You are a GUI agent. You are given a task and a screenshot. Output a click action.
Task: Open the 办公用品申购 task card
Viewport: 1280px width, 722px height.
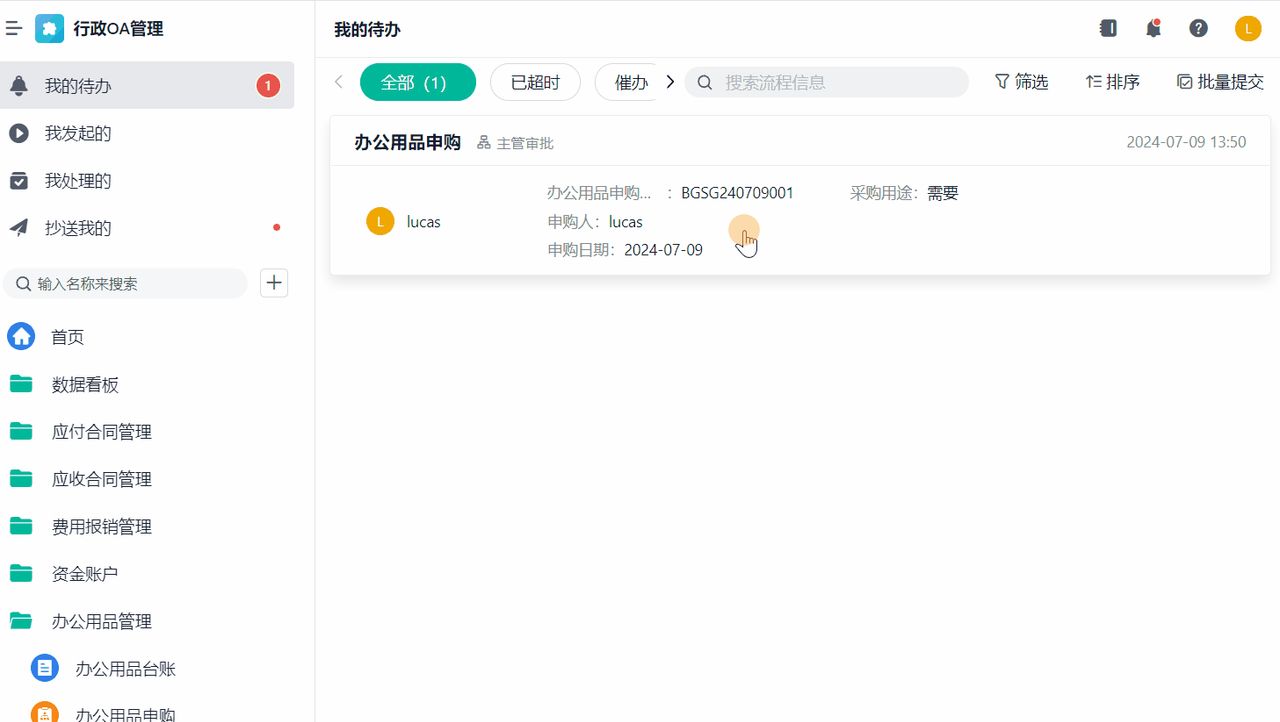[x=407, y=142]
